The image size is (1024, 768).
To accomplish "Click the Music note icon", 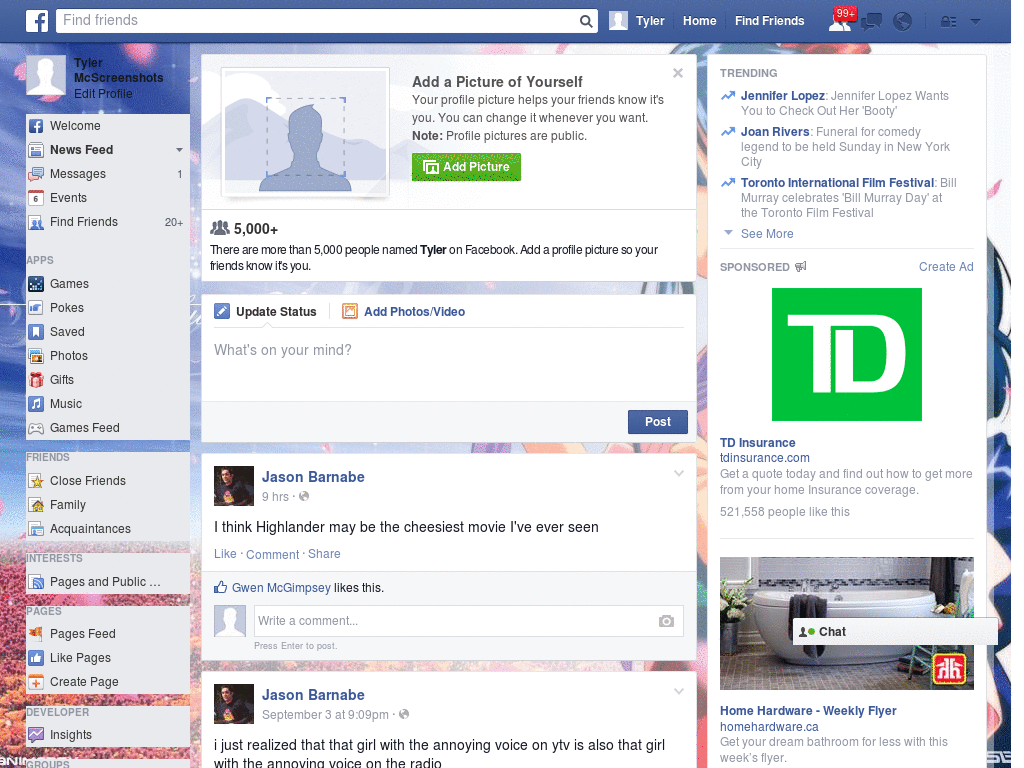I will coord(37,404).
